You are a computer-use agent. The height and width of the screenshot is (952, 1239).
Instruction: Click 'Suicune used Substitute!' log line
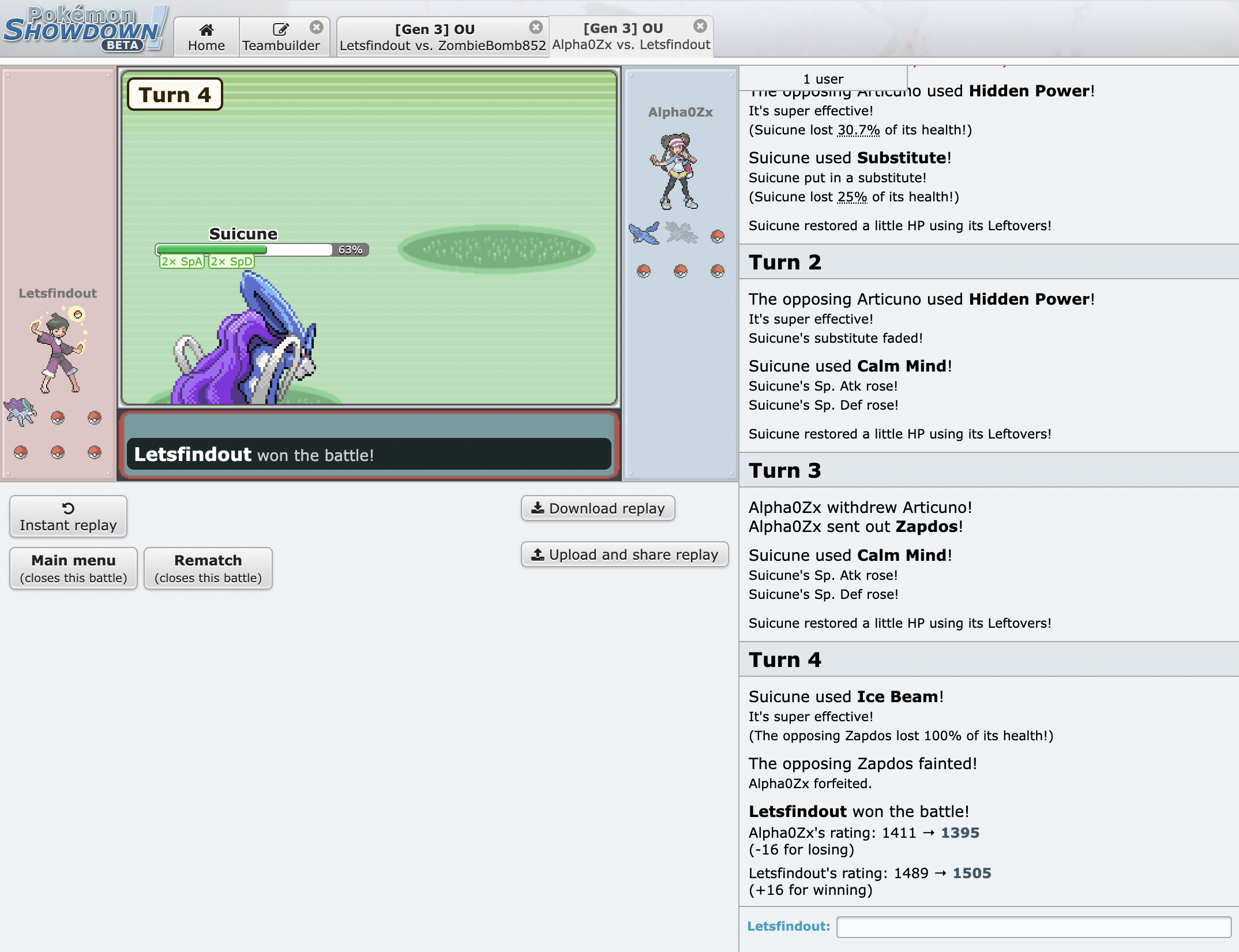coord(850,158)
